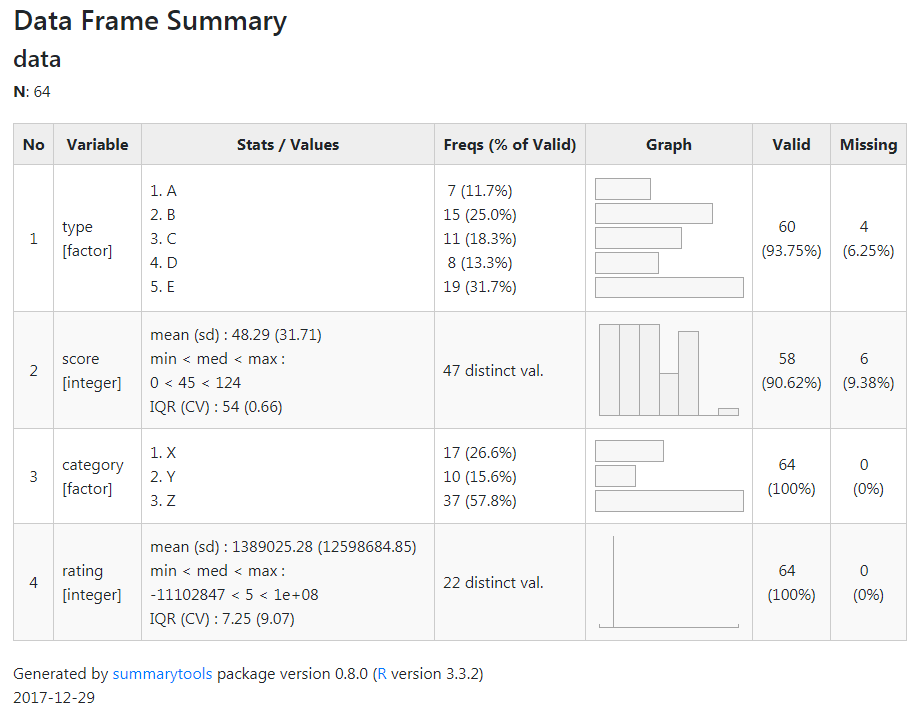
Task: Select the bar chart for the category variable
Action: coord(668,475)
